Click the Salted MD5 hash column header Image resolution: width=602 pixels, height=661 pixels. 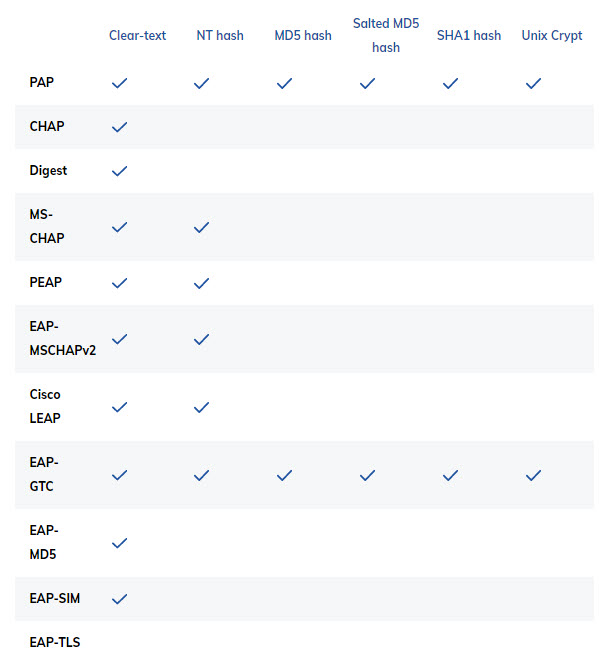(386, 35)
